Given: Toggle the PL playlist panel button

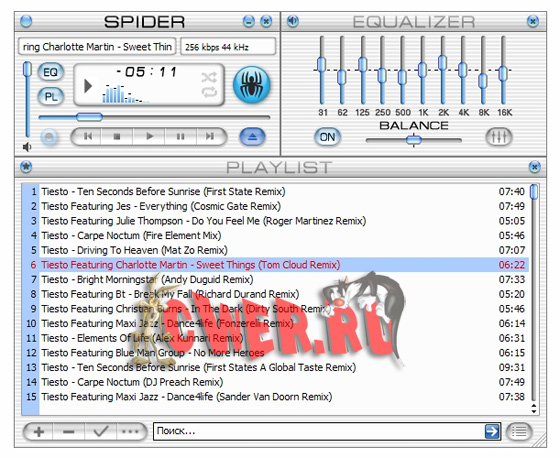Looking at the screenshot, I should coord(51,97).
